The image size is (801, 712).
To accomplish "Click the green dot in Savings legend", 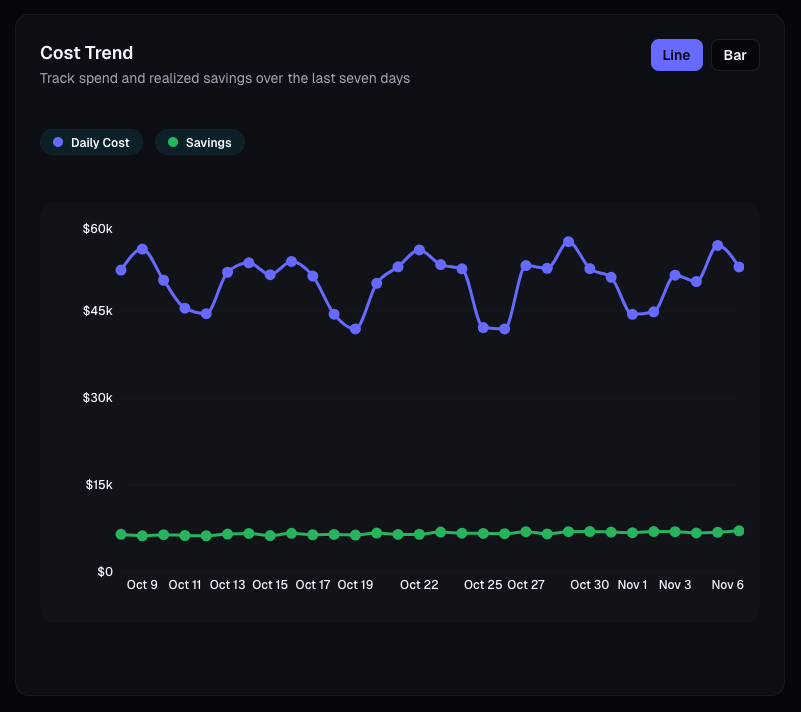I will click(173, 143).
